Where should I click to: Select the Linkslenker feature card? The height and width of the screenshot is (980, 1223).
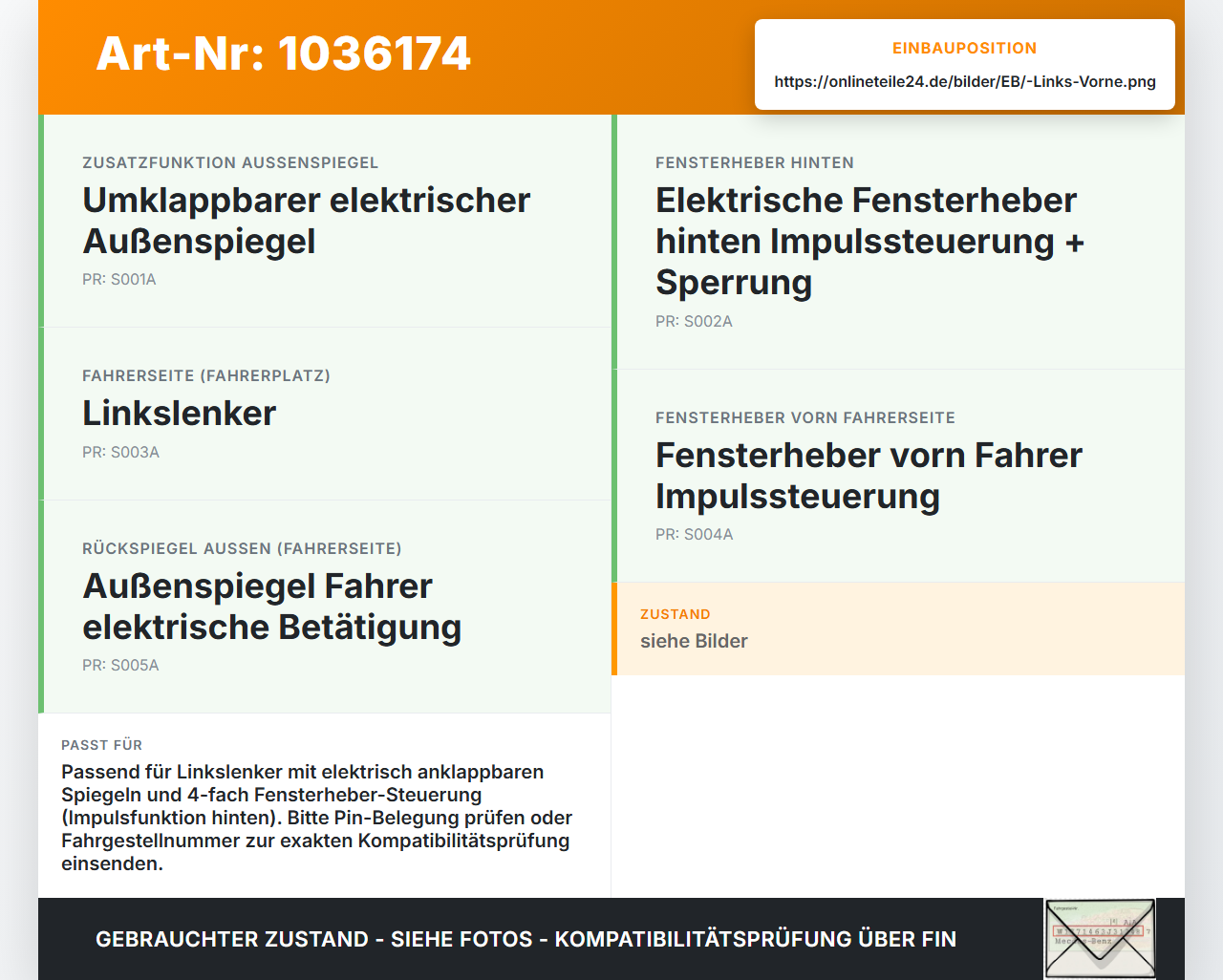(x=325, y=414)
